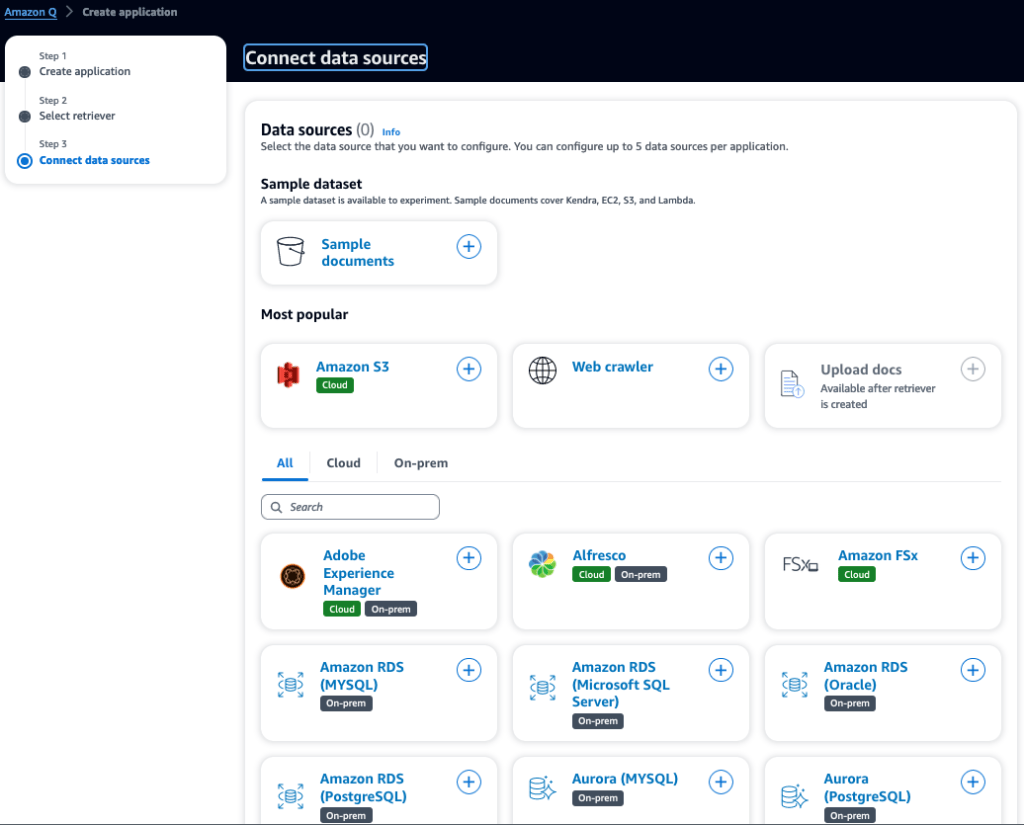Viewport: 1024px width, 825px height.
Task: Click the Adobe Experience Manager plus icon
Action: point(469,558)
